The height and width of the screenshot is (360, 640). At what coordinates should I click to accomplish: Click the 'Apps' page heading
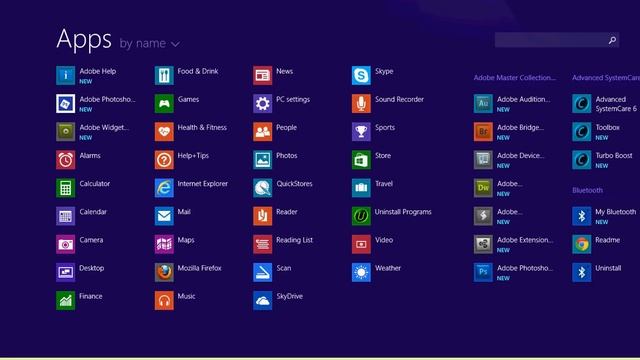[84, 39]
